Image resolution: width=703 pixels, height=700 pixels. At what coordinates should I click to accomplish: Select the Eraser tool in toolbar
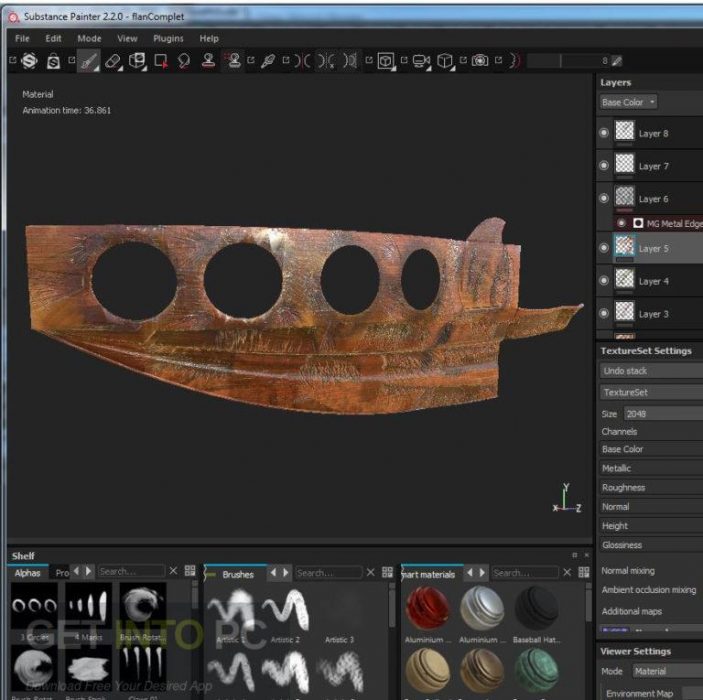click(113, 61)
